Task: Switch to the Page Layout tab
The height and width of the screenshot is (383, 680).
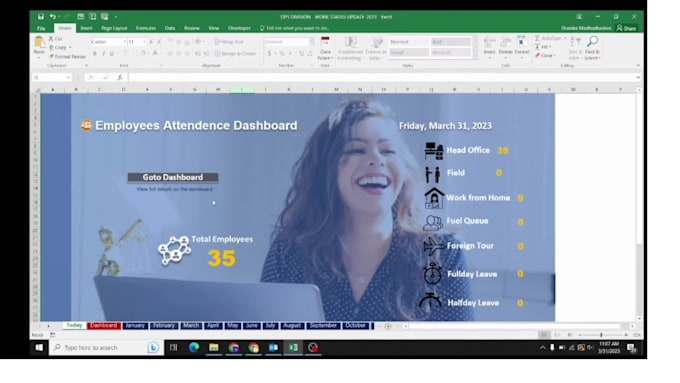Action: point(114,28)
